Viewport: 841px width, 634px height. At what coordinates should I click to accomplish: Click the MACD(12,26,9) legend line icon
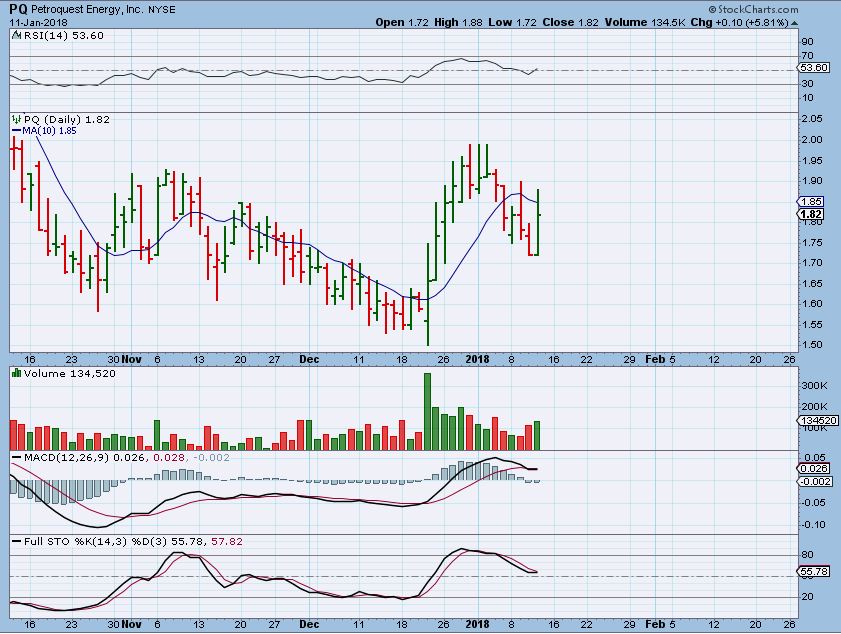[x=15, y=458]
